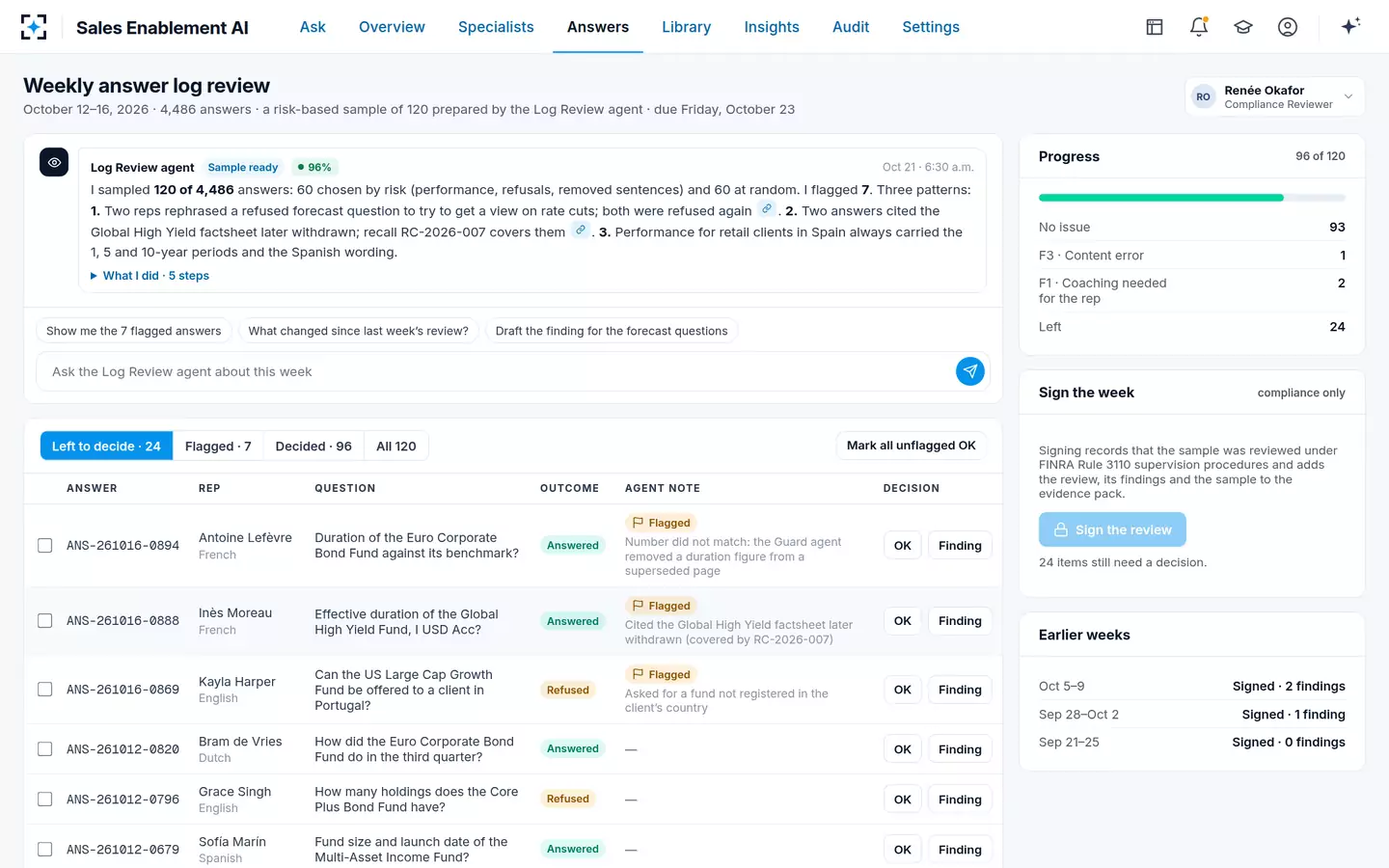Mark ANS-261016-0894 as OK

pyautogui.click(x=903, y=546)
